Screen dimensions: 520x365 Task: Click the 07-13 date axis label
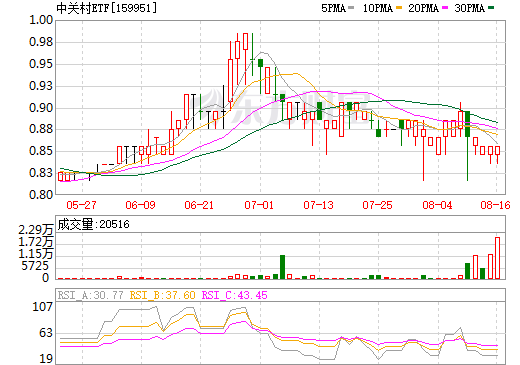click(x=318, y=205)
